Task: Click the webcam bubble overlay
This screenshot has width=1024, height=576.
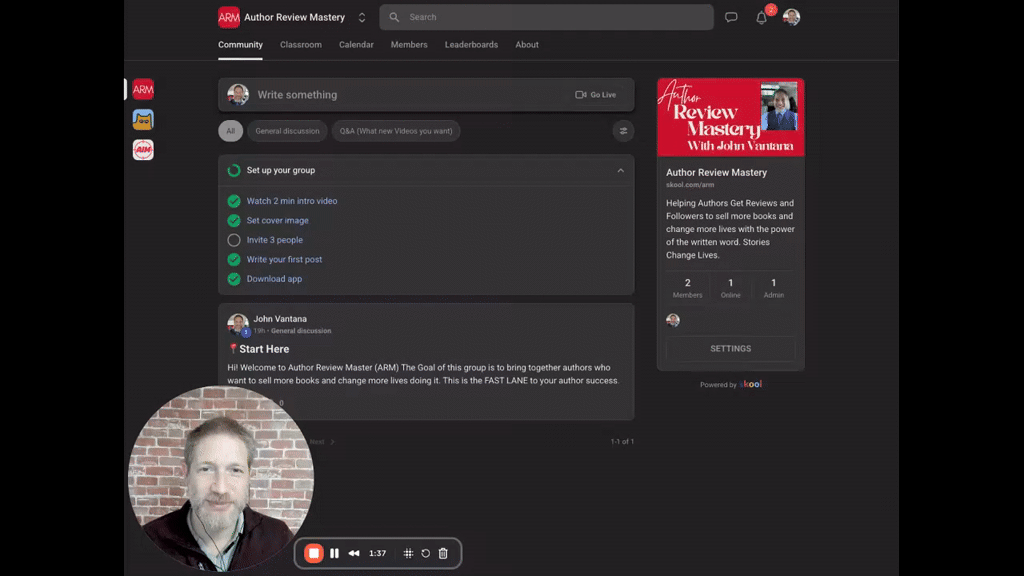Action: tap(221, 479)
